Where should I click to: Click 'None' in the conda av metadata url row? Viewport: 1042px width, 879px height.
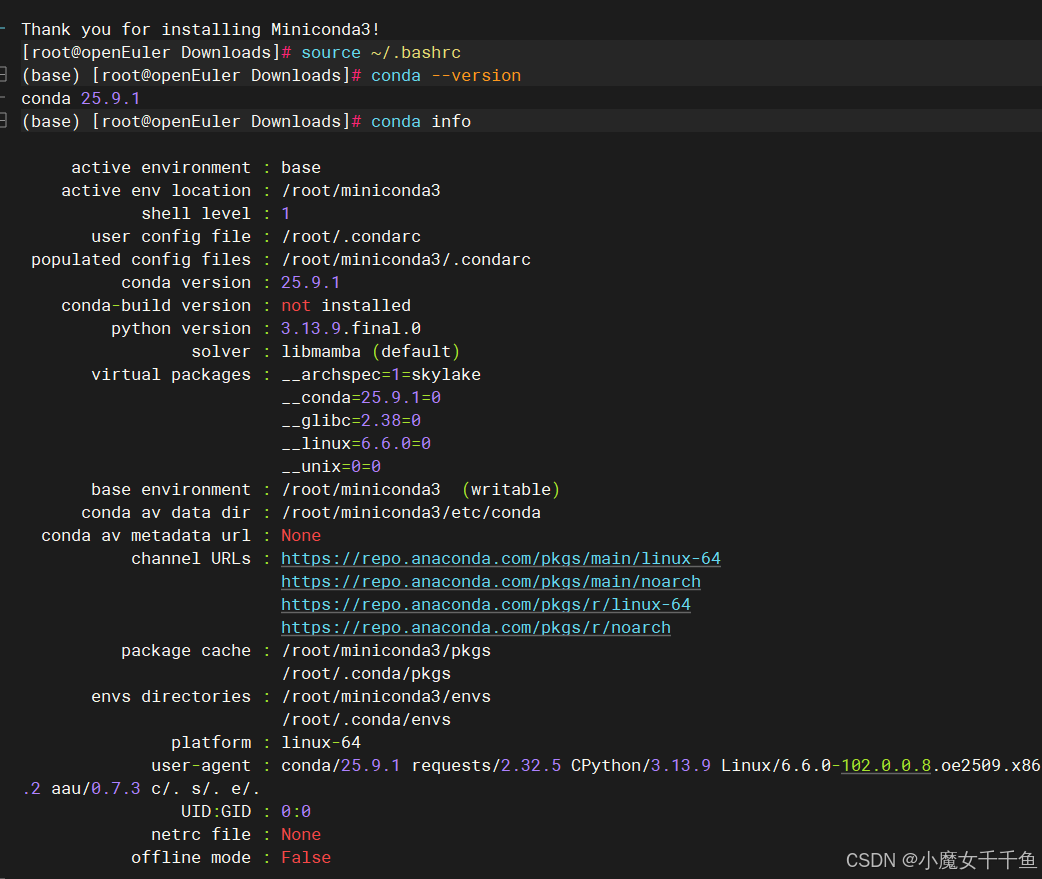tap(301, 536)
